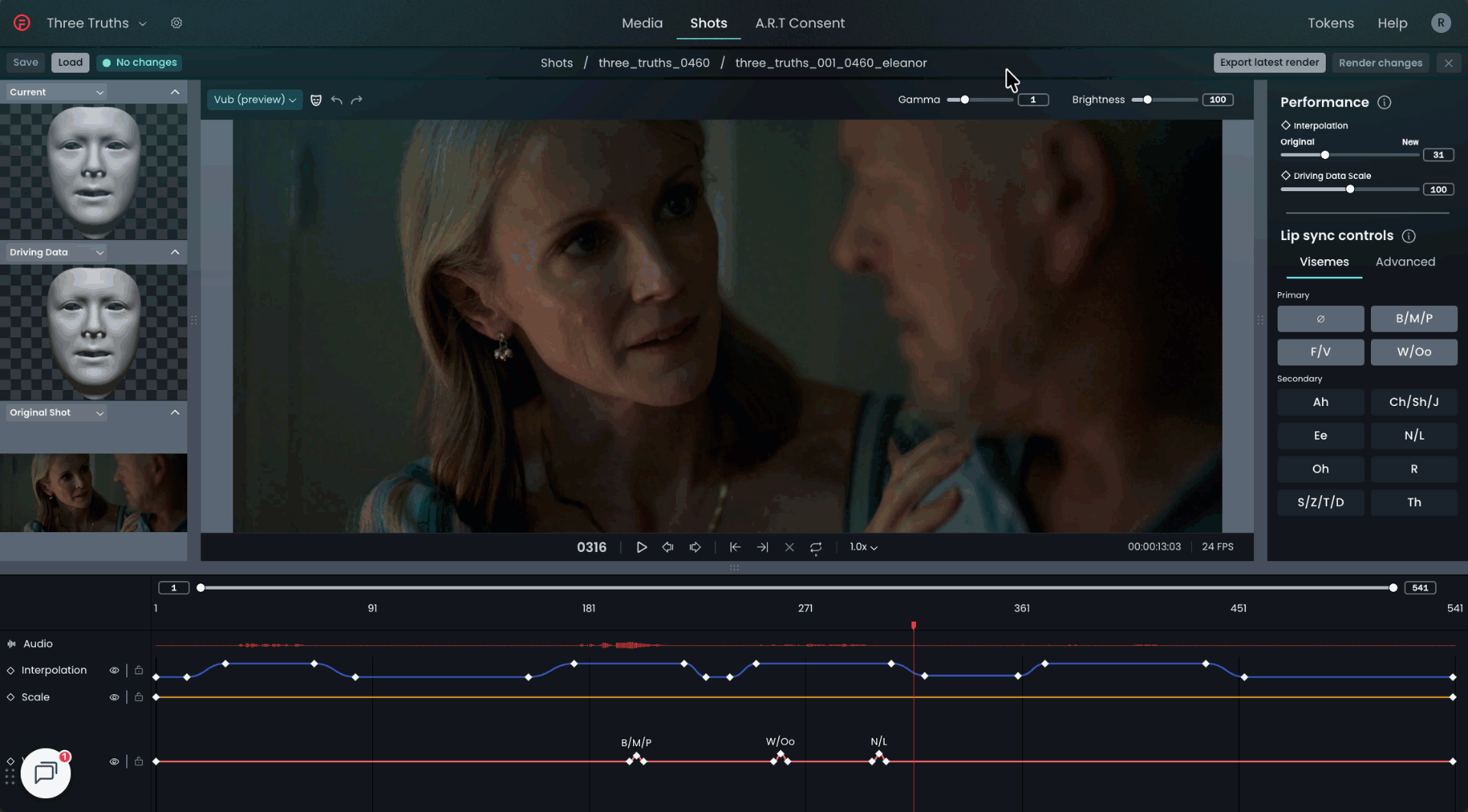Image resolution: width=1468 pixels, height=812 pixels.
Task: Collapse the Current panel
Action: 175,93
